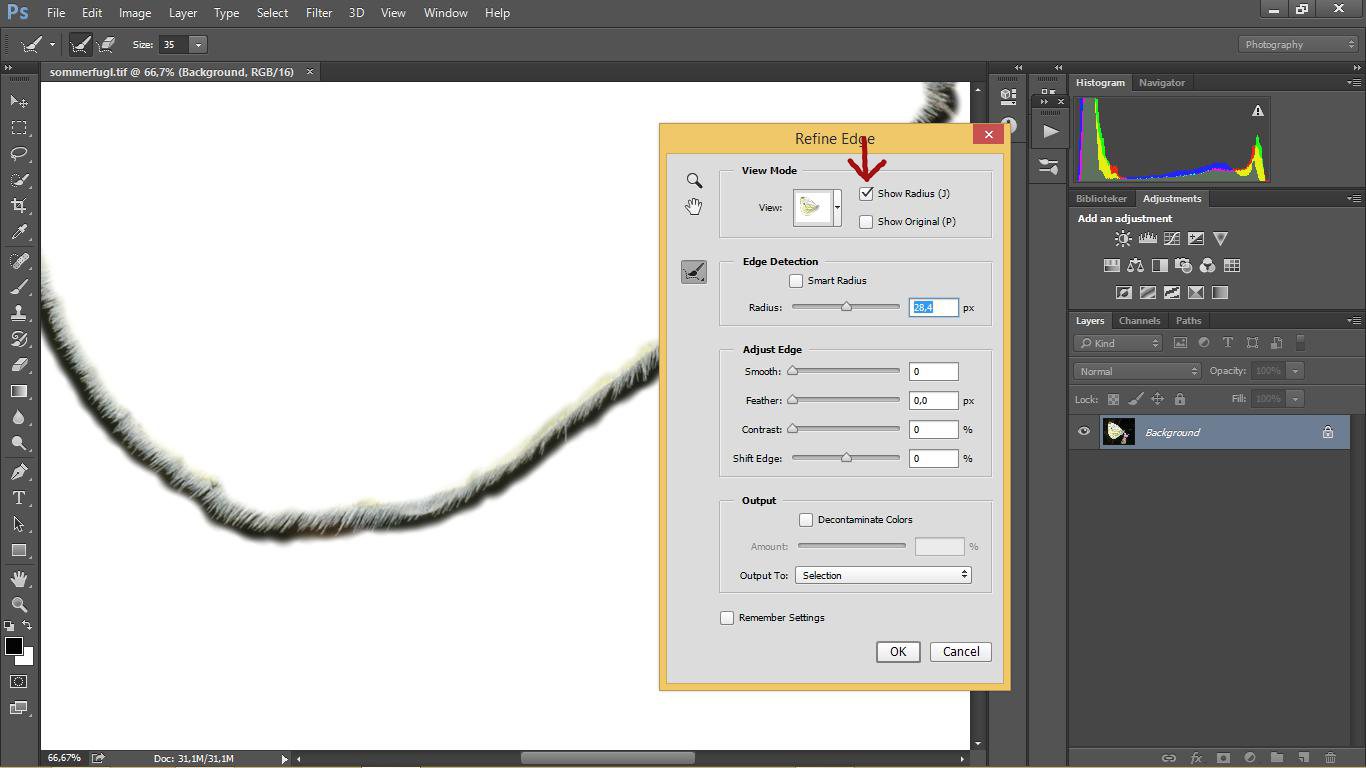The width and height of the screenshot is (1366, 768).
Task: Open the Output To dropdown
Action: [x=882, y=574]
